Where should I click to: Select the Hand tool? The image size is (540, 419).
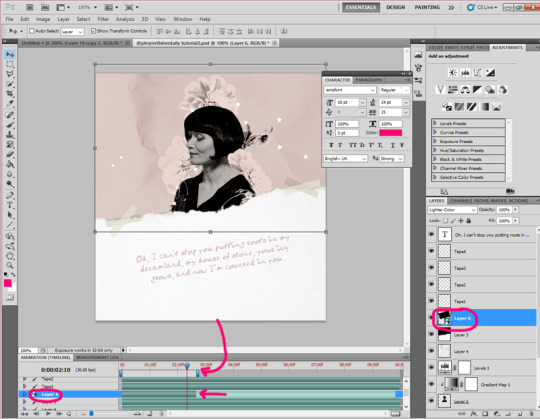pyautogui.click(x=10, y=256)
